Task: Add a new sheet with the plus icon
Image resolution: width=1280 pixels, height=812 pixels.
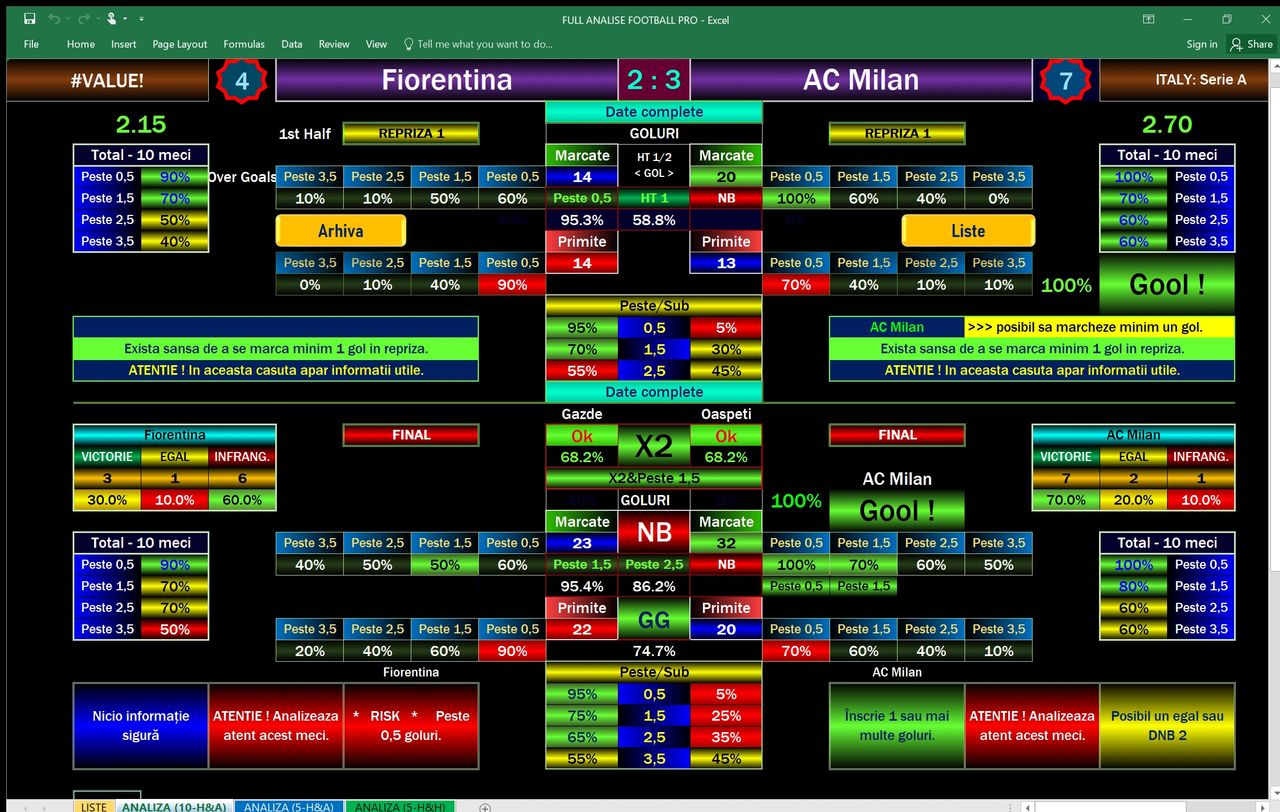Action: [x=485, y=807]
